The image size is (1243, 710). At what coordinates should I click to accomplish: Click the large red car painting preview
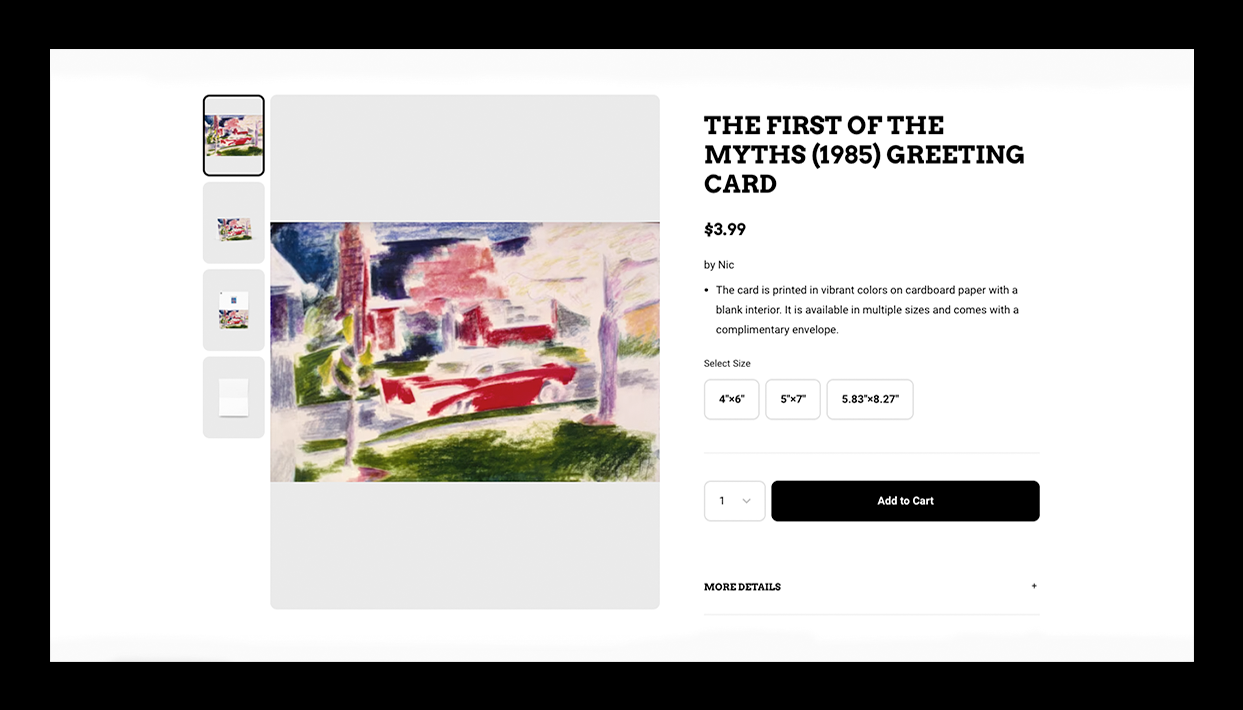(465, 352)
